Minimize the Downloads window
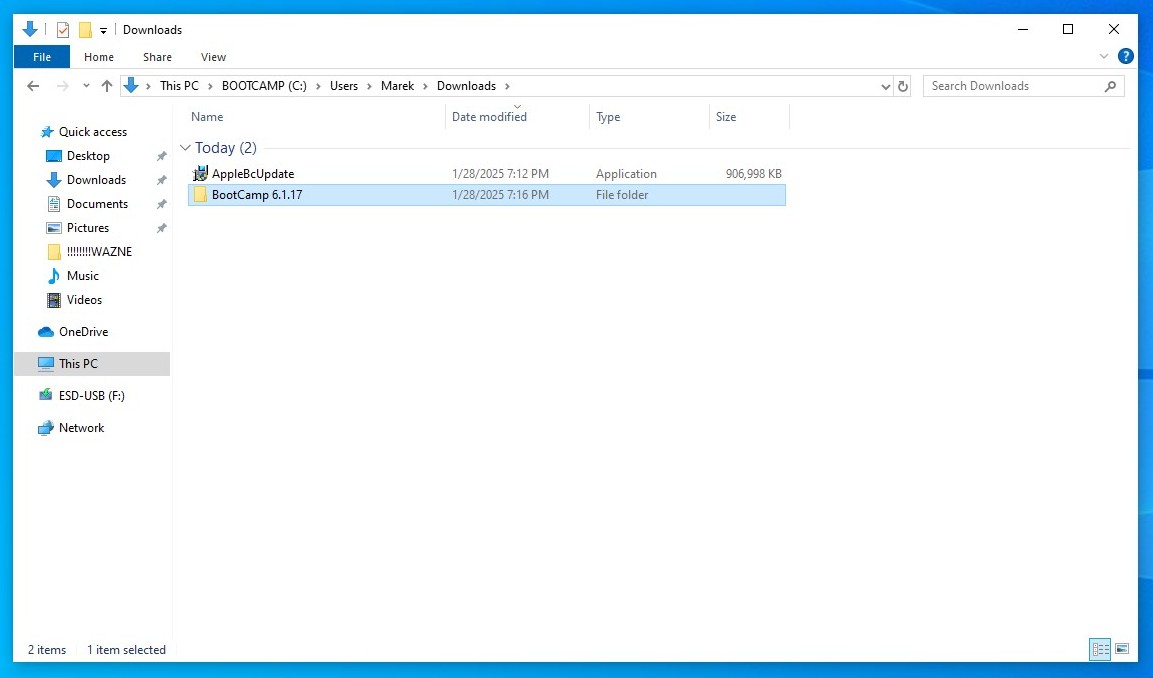Viewport: 1153px width, 678px height. pyautogui.click(x=1023, y=29)
